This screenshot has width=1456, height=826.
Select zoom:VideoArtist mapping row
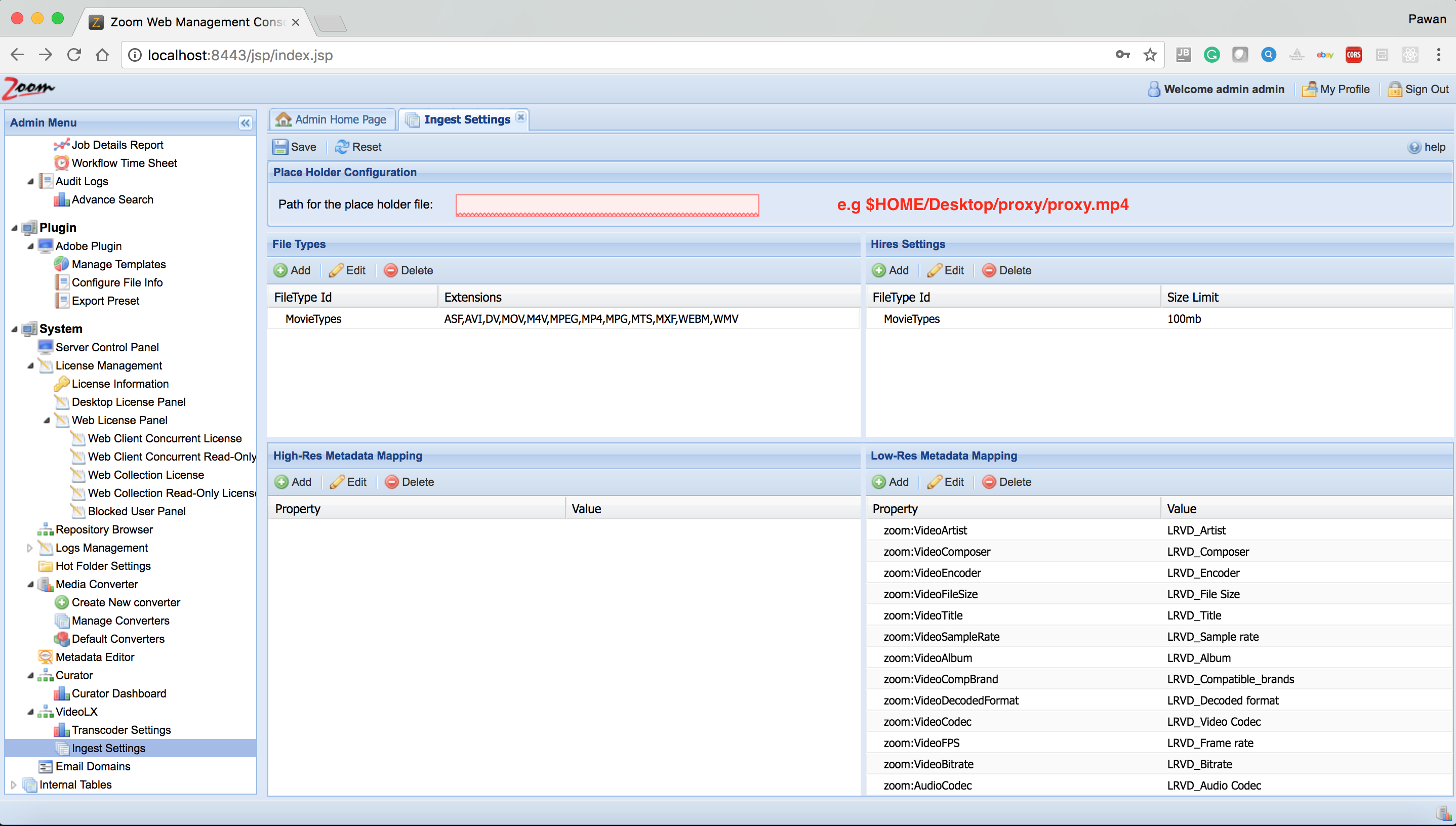tap(1159, 530)
